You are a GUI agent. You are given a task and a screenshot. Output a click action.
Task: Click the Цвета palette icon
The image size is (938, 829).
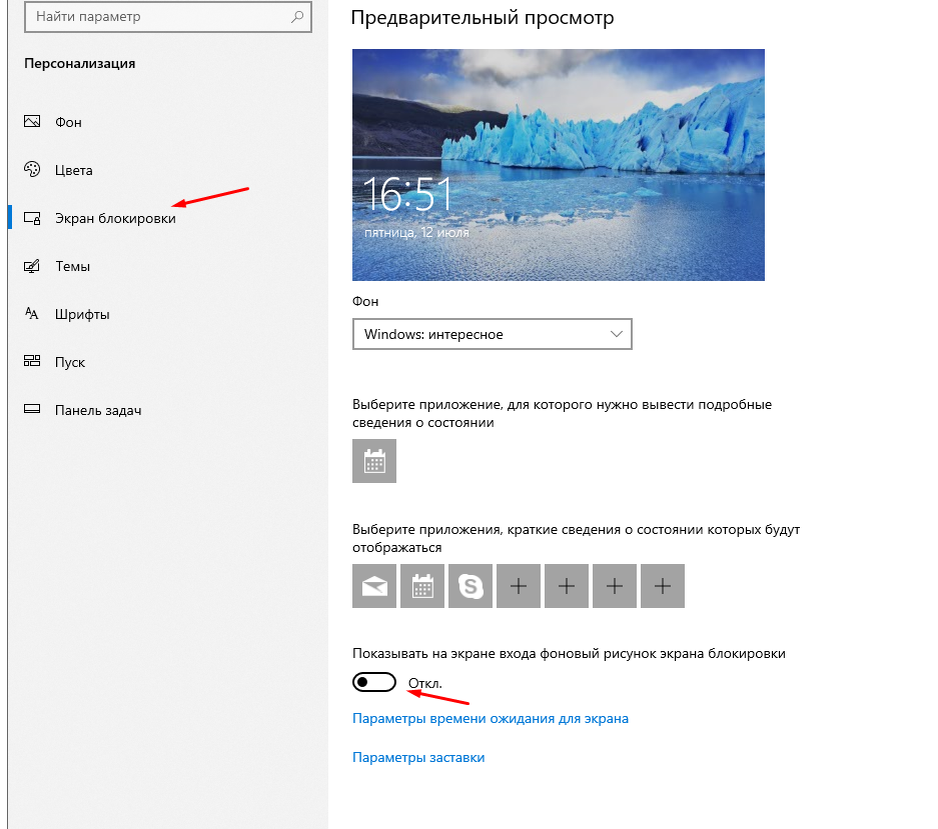pos(32,169)
